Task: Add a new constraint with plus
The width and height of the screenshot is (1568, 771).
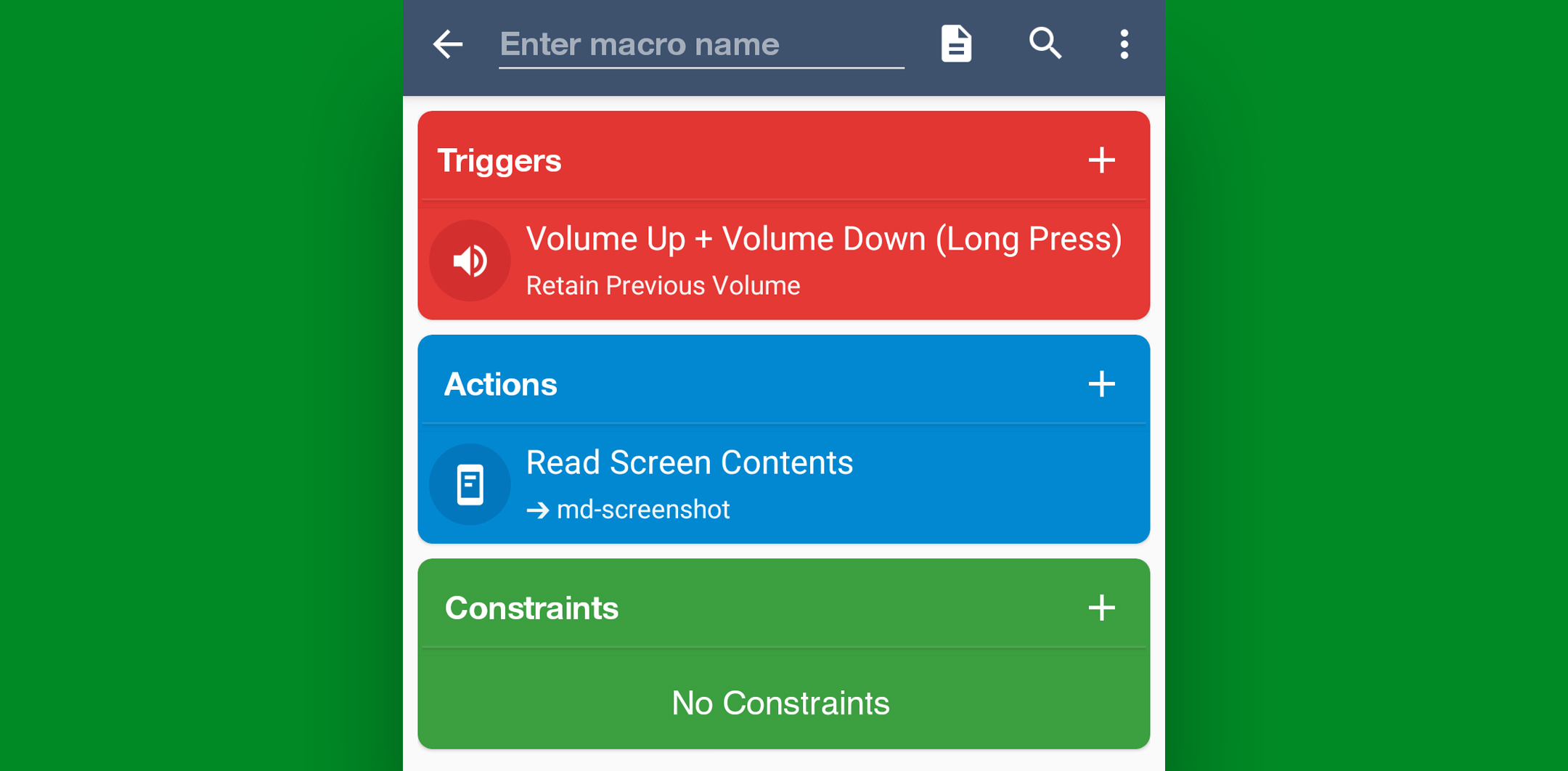Action: pos(1101,608)
